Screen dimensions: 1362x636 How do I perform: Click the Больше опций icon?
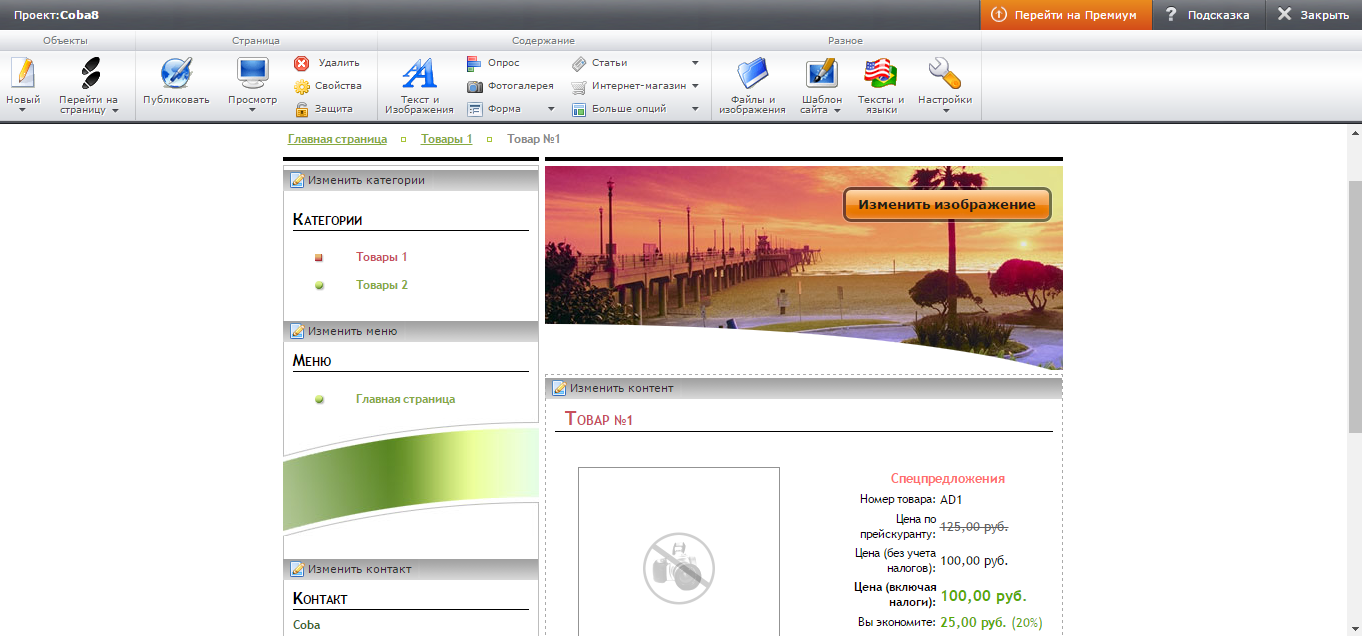(579, 109)
